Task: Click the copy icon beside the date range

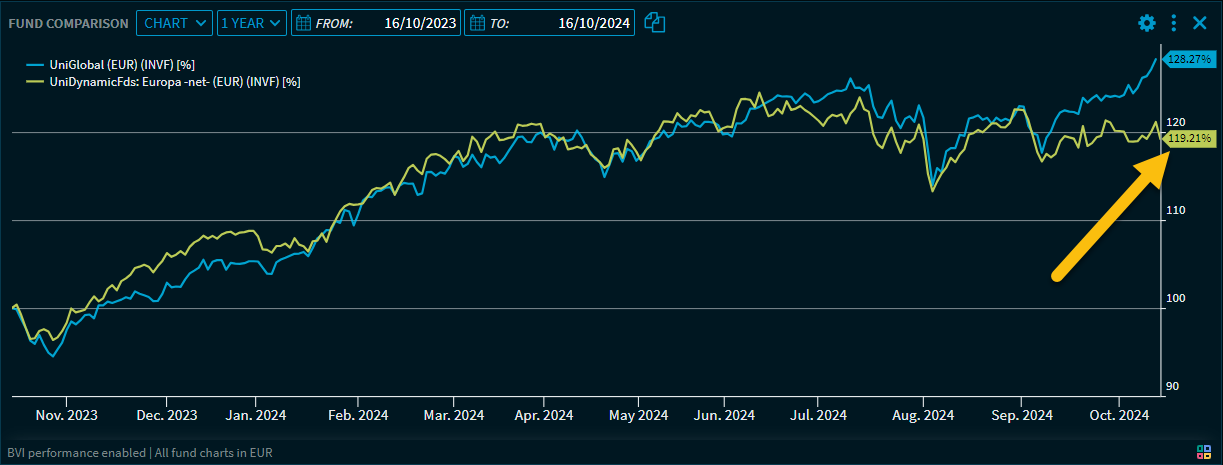Action: click(x=655, y=23)
